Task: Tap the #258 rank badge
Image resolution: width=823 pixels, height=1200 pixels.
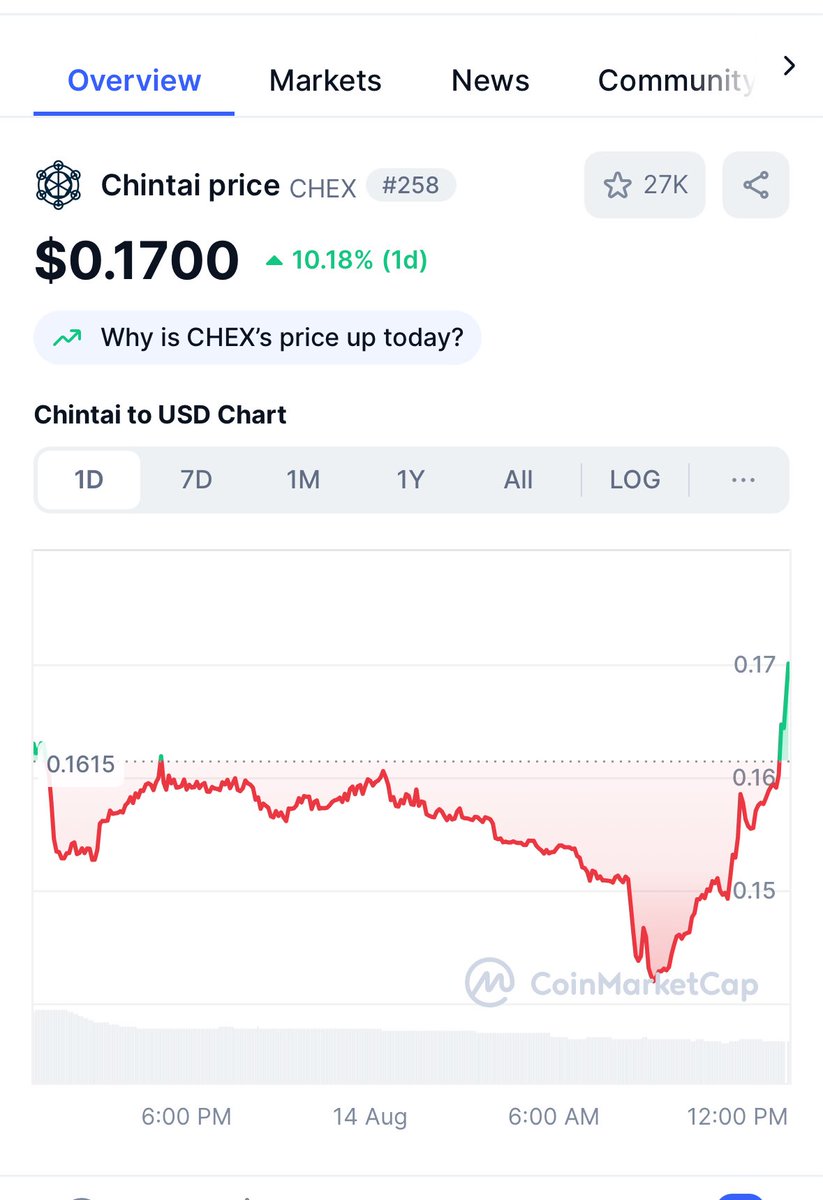Action: point(411,185)
